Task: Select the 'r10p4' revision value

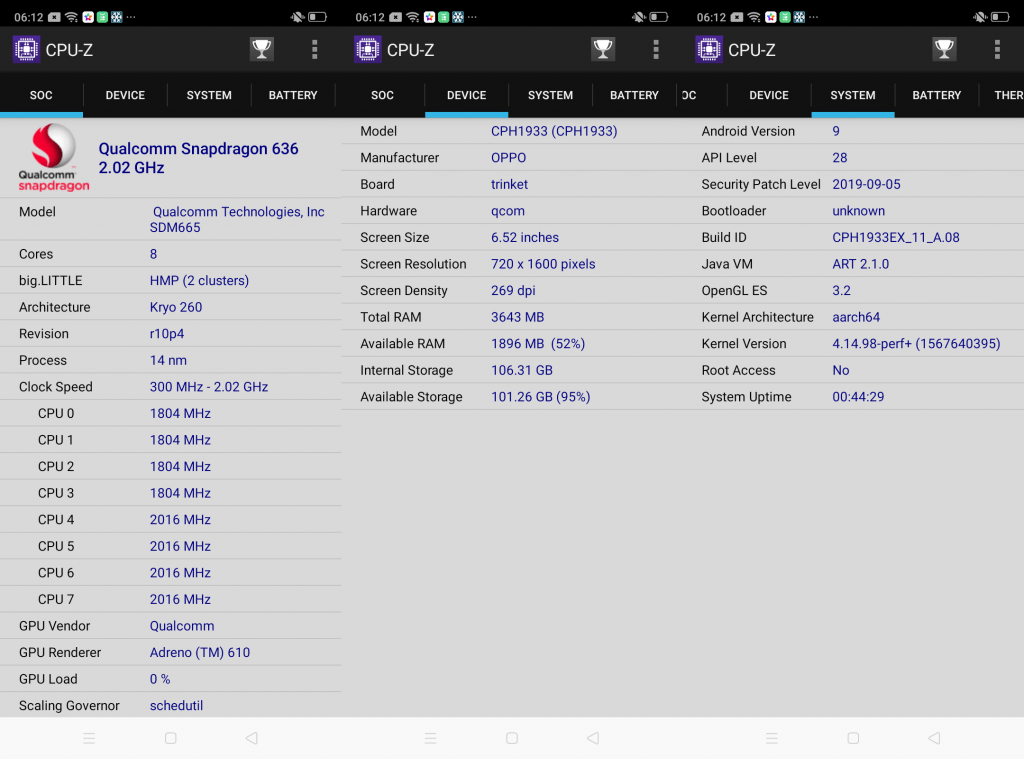Action: pyautogui.click(x=167, y=334)
